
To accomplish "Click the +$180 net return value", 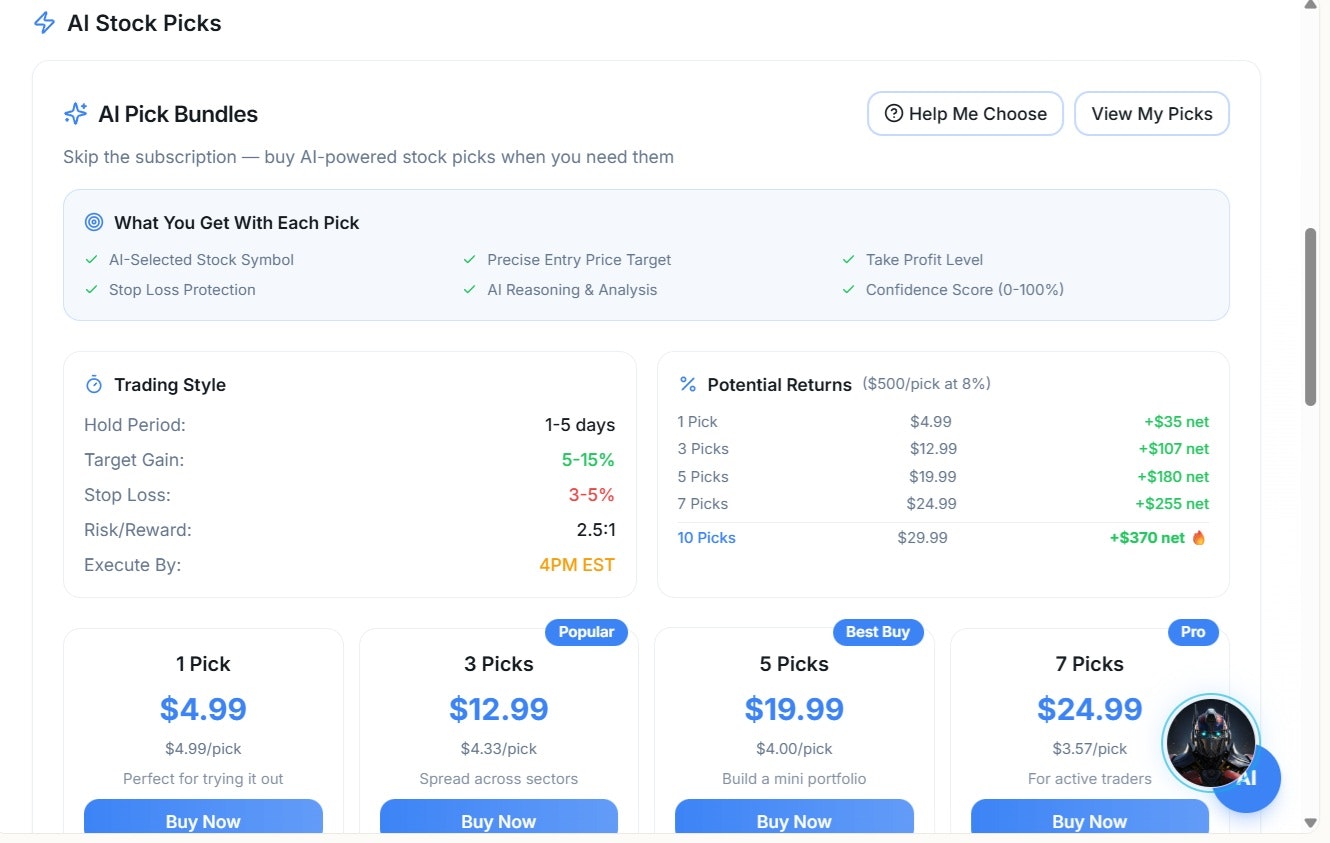I will point(1173,477).
